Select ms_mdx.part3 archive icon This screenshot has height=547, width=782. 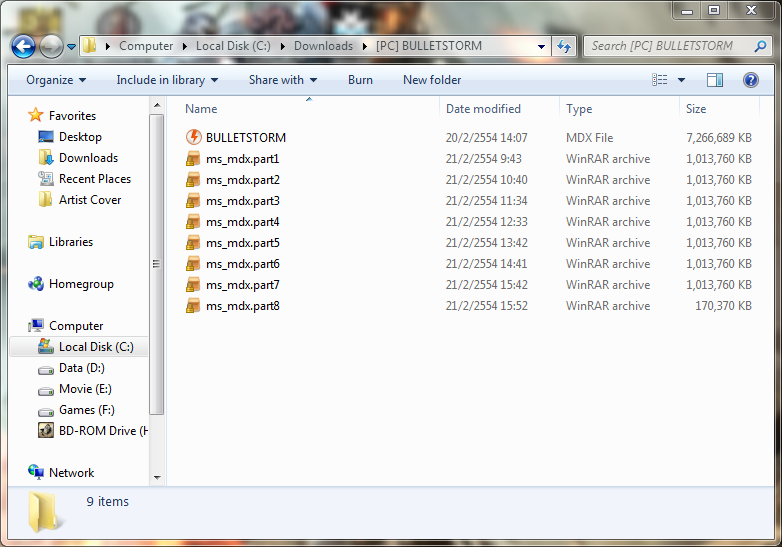point(193,200)
